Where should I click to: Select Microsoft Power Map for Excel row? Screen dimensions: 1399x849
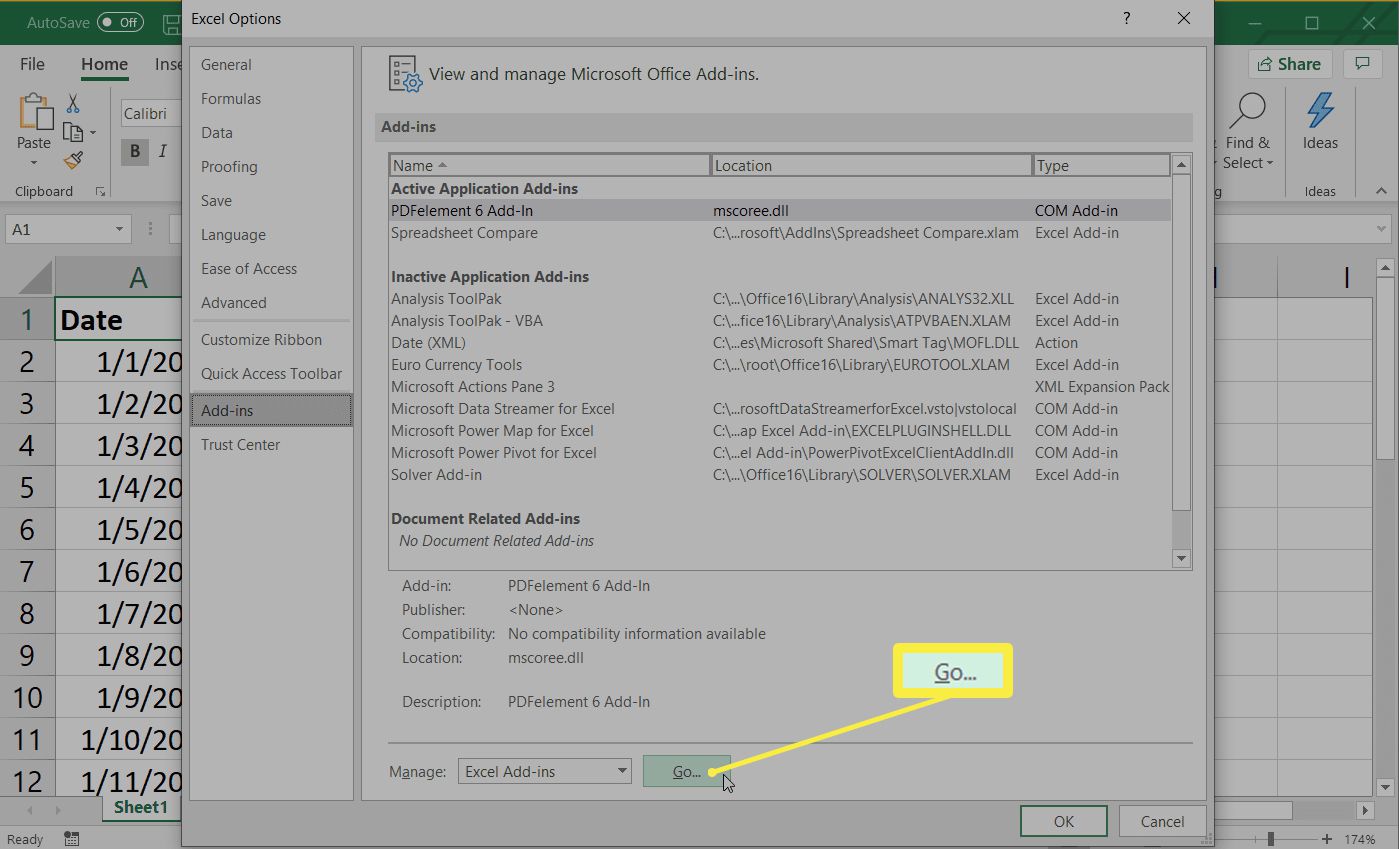tap(779, 430)
